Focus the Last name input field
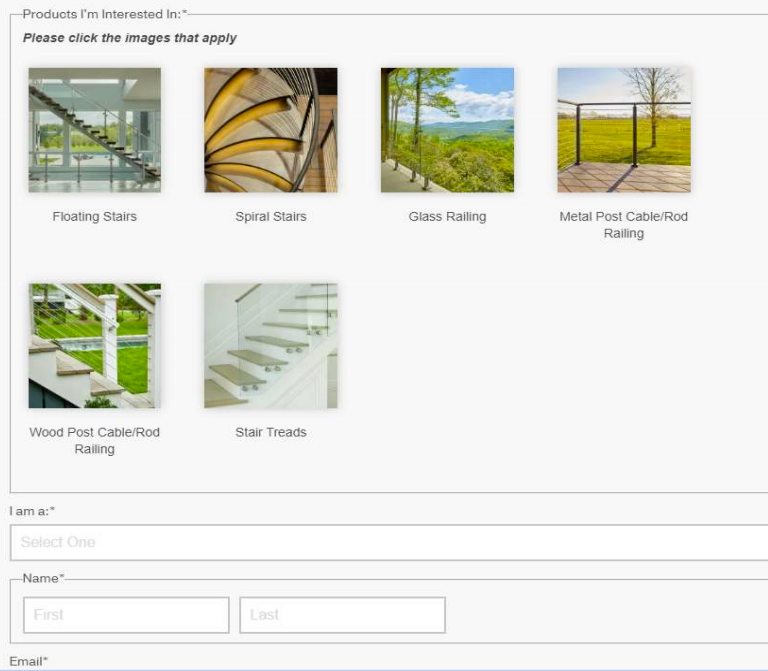This screenshot has width=768, height=671. click(342, 615)
